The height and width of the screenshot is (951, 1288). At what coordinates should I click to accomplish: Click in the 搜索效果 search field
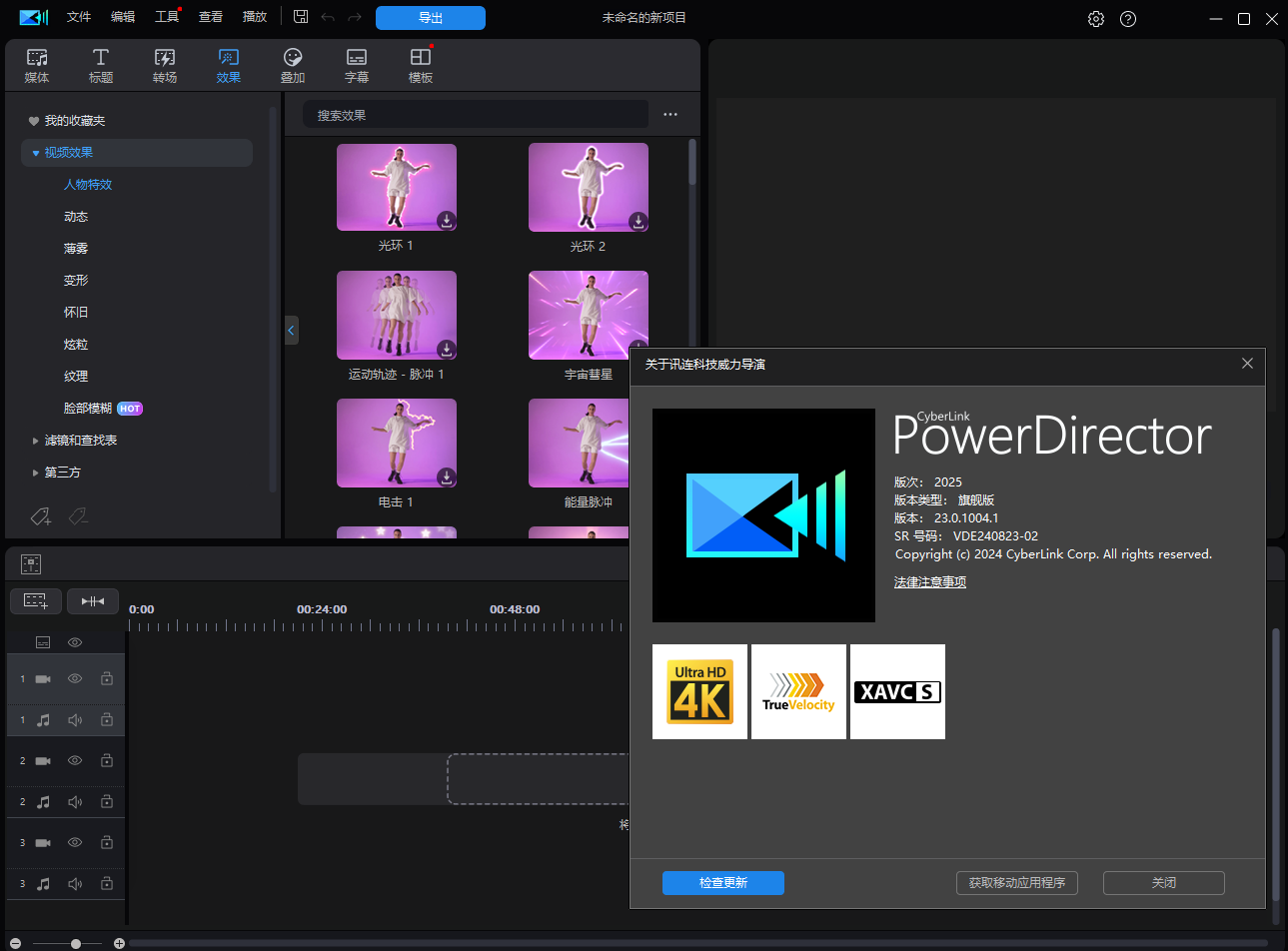click(476, 115)
